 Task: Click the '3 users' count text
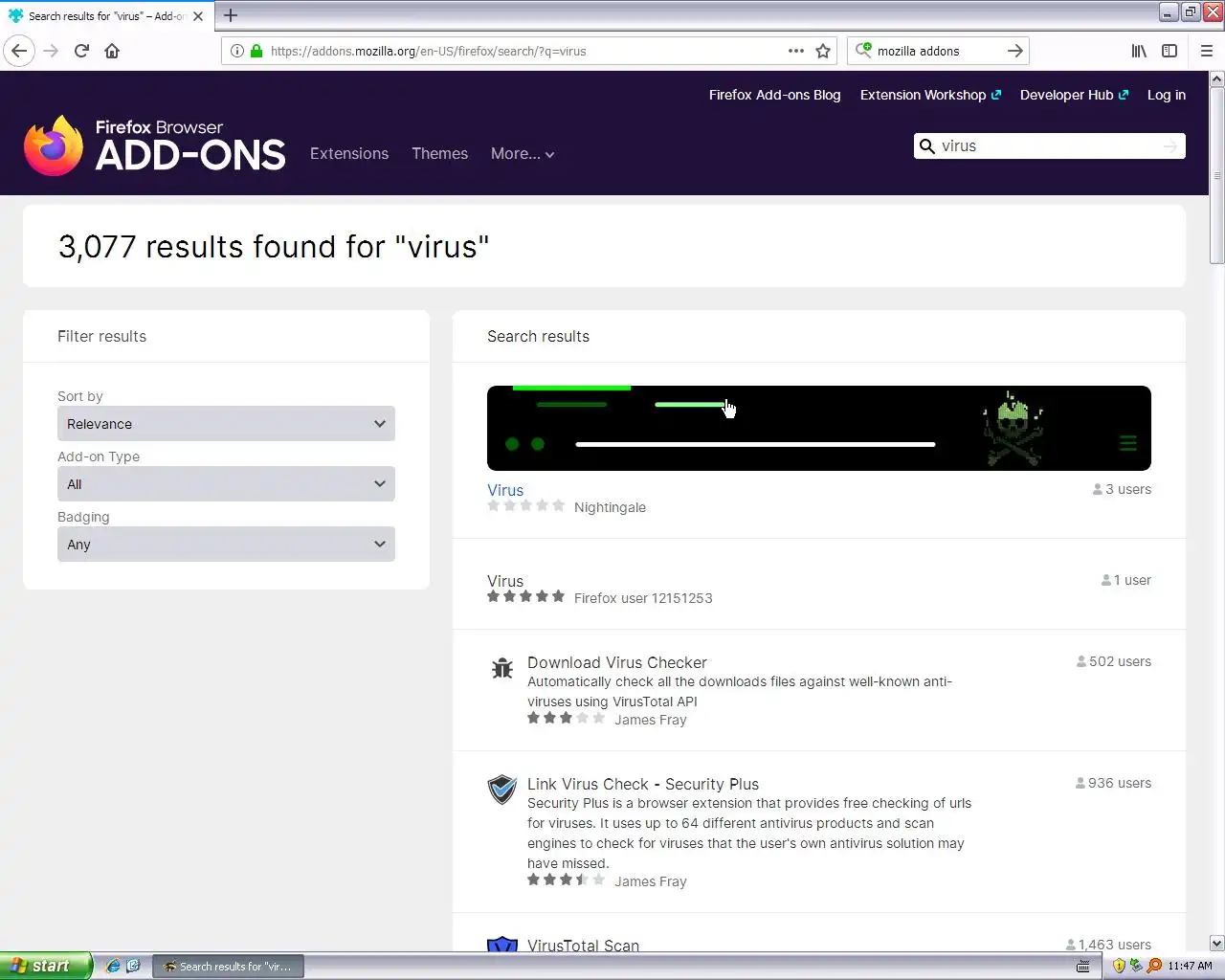point(1128,489)
